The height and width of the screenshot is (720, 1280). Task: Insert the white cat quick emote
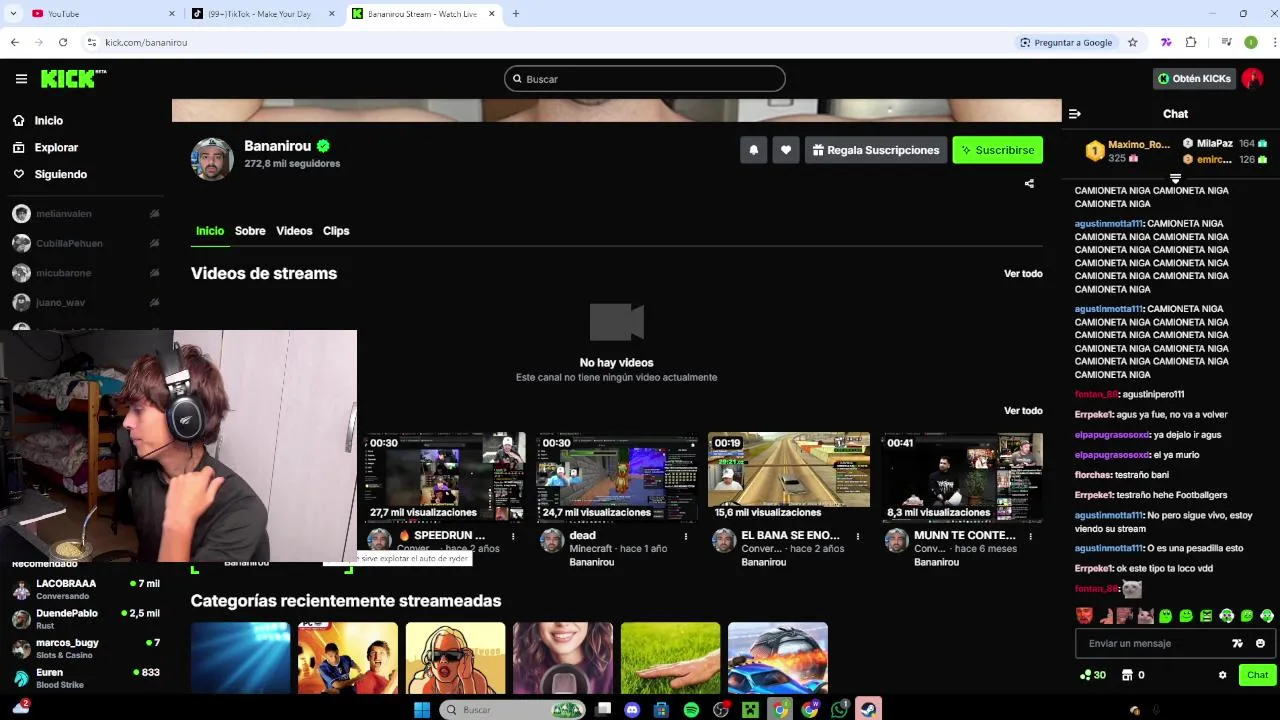[1145, 616]
